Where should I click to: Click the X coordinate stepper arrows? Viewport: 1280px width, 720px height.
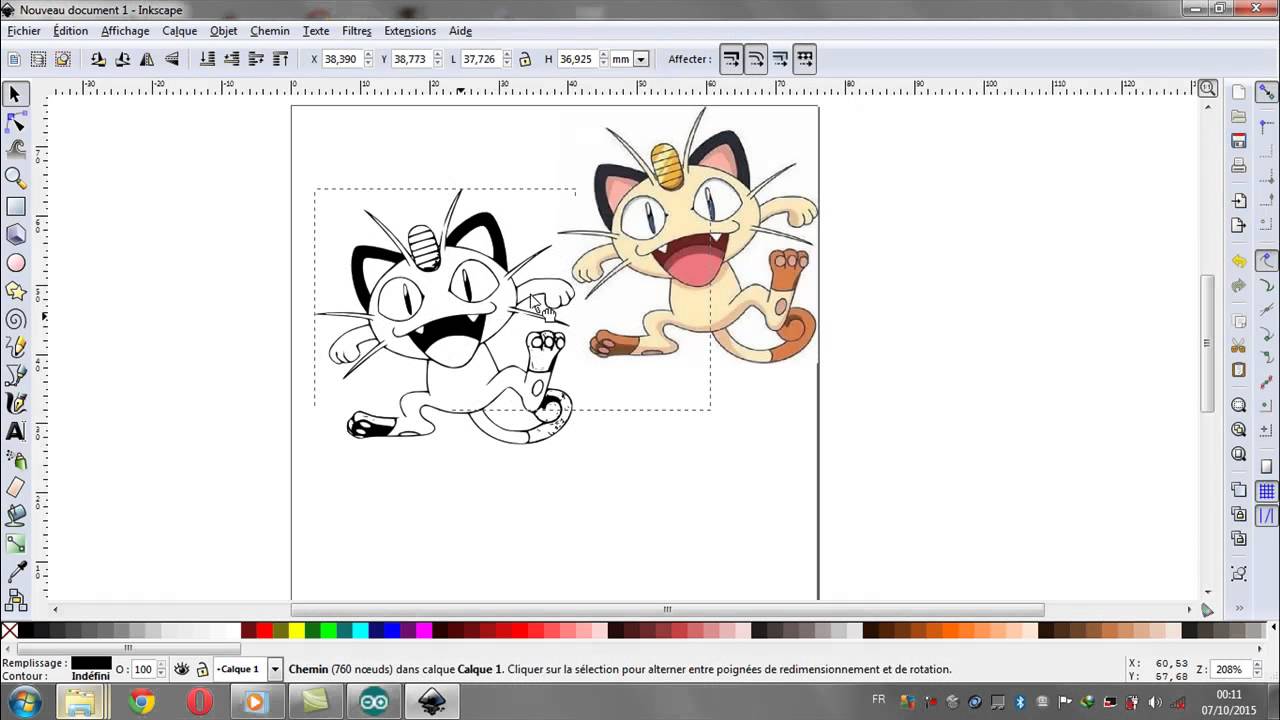click(368, 59)
